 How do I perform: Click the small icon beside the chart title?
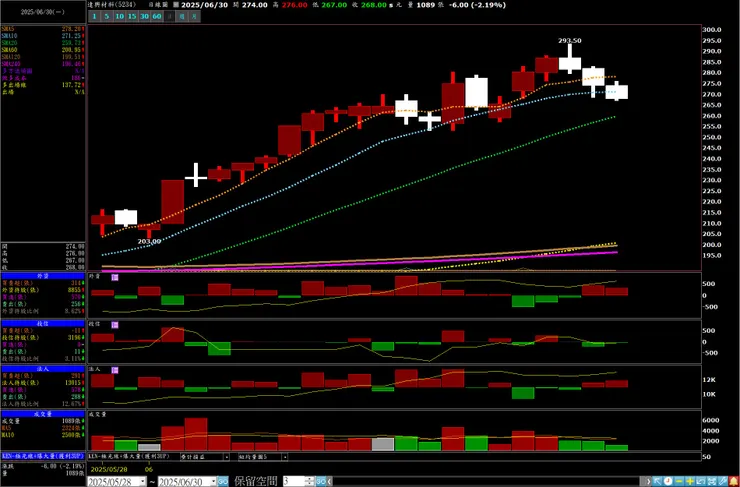click(176, 5)
